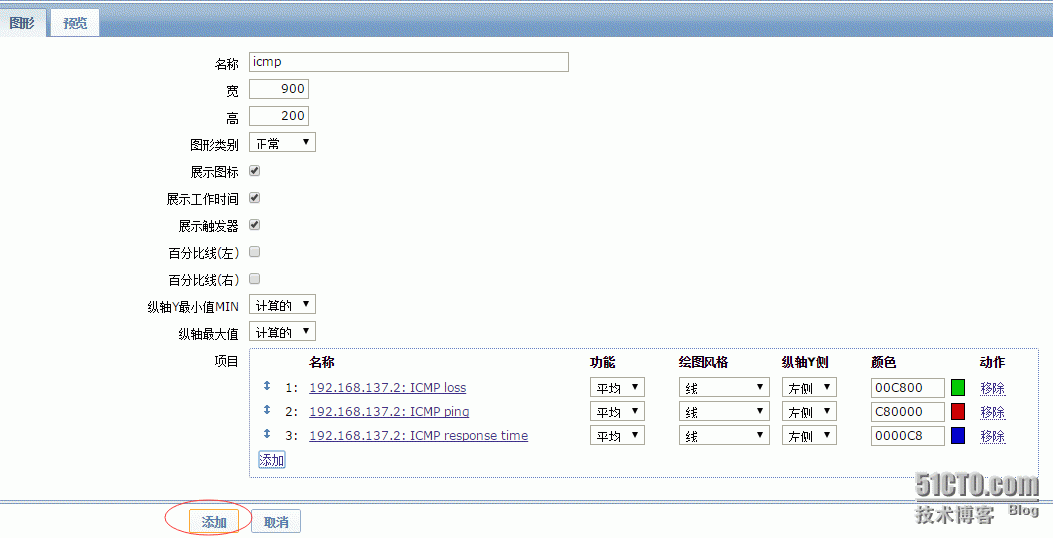Reorder handle for ICMP loss item row
Image resolution: width=1053 pixels, height=538 pixels.
coord(267,386)
